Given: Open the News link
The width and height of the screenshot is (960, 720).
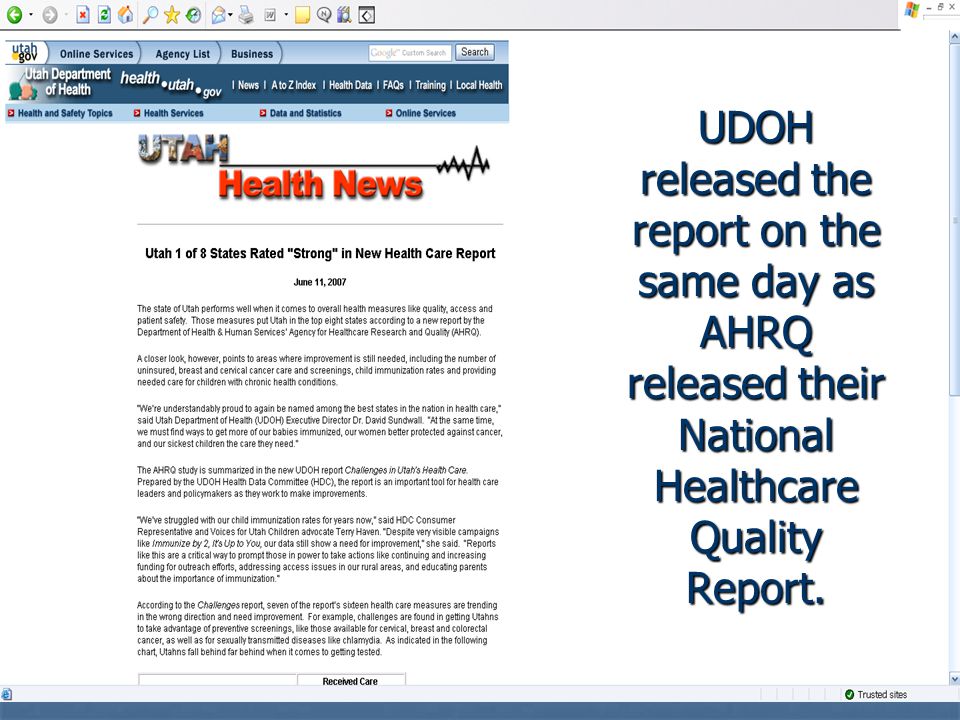Looking at the screenshot, I should (248, 85).
